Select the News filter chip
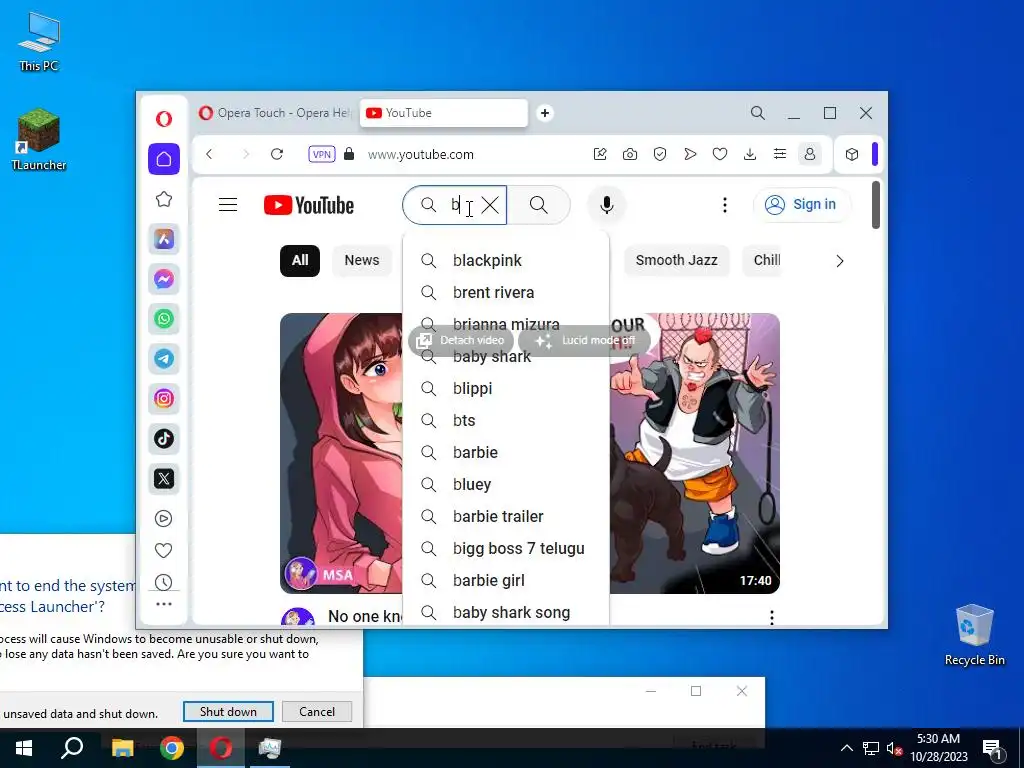1024x768 pixels. 362,261
